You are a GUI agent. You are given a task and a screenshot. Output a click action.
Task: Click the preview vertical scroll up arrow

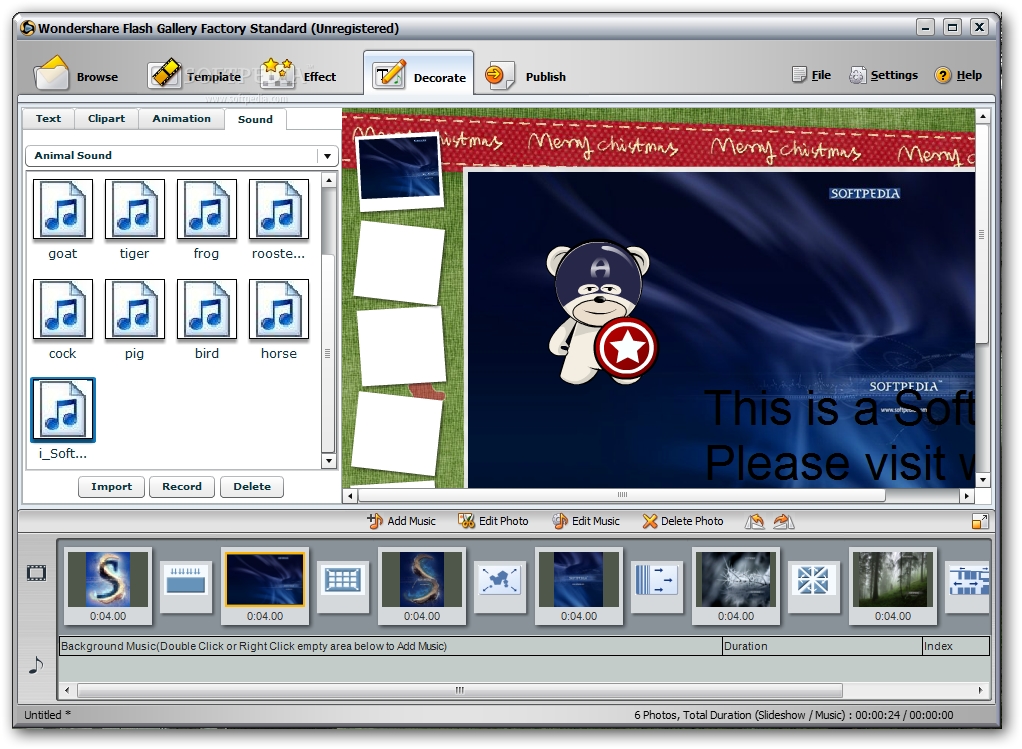(982, 117)
